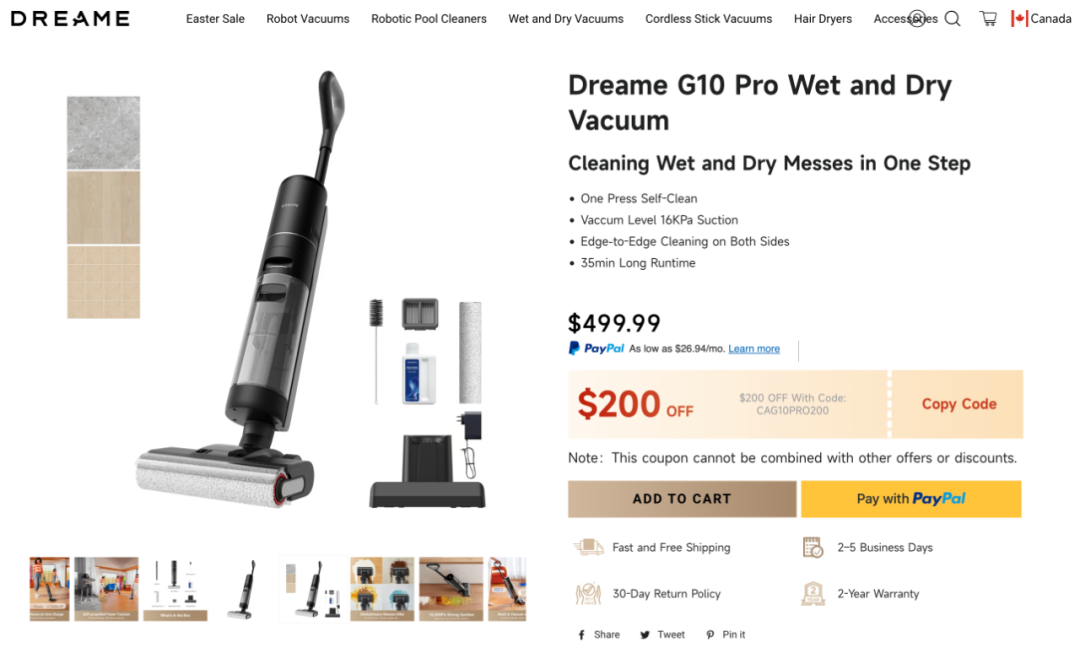Open Easter Sale menu item
Image resolution: width=1080 pixels, height=664 pixels.
click(x=215, y=19)
